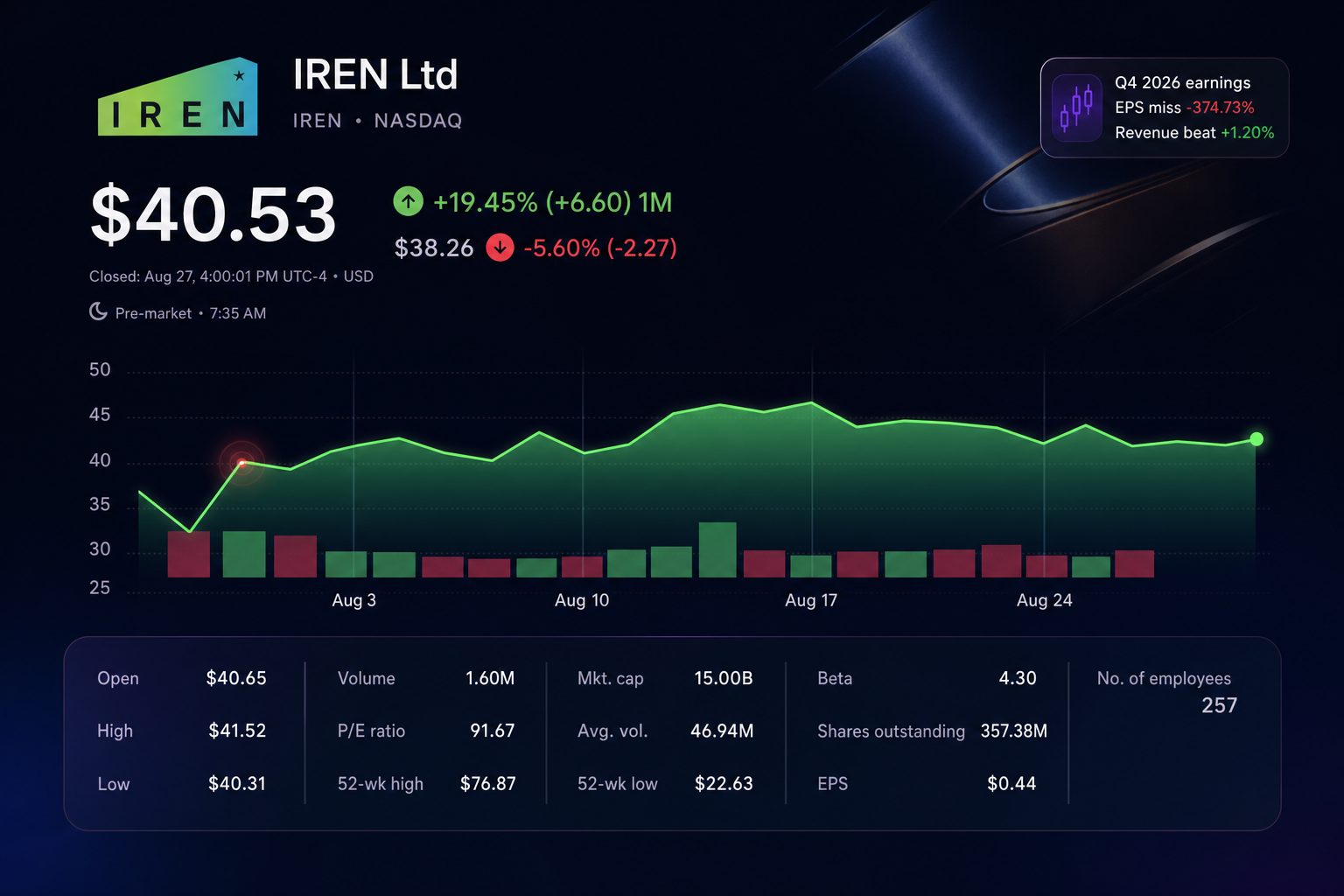The image size is (1344, 896).
Task: Click the High value $41.52
Action: 237,731
